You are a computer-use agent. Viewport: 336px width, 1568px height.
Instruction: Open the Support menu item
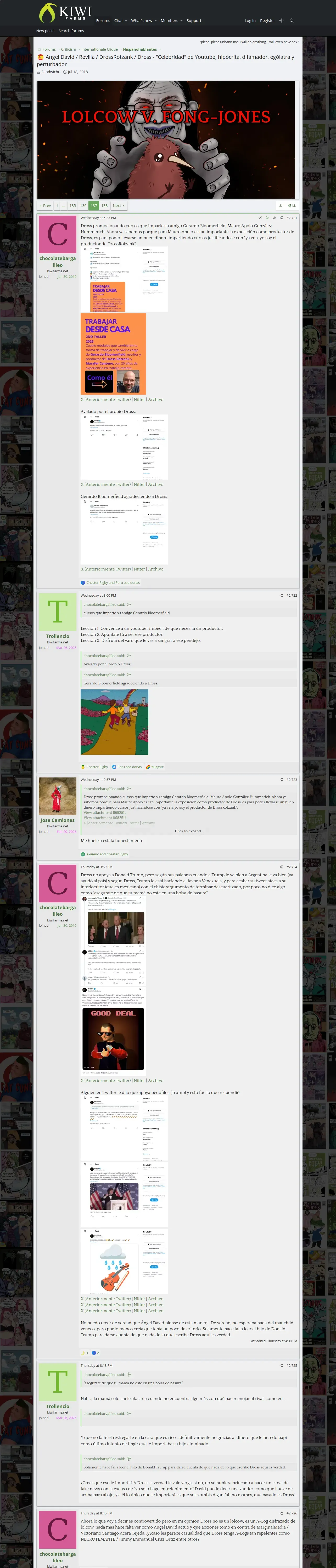[194, 21]
